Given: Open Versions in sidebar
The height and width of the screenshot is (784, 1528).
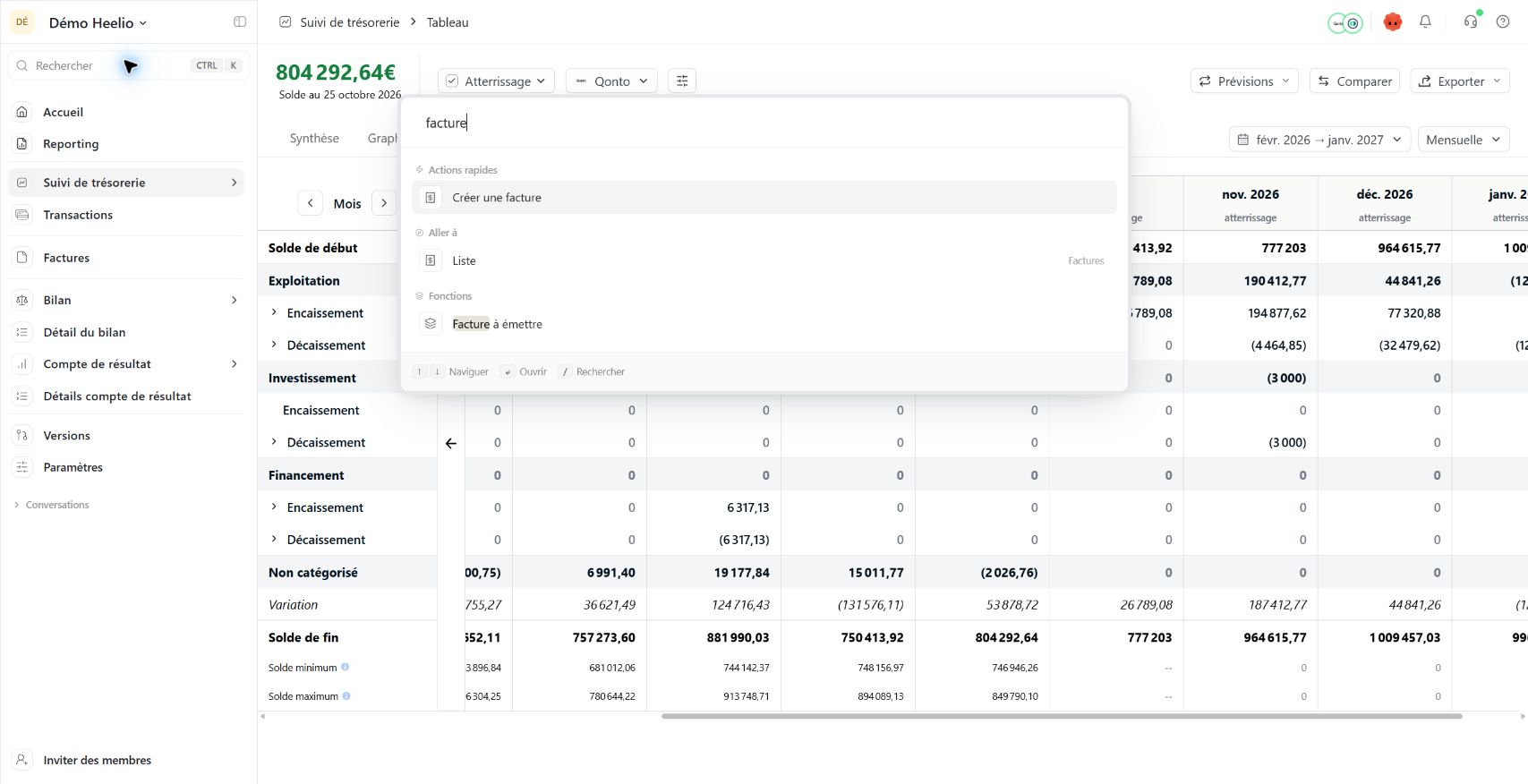Looking at the screenshot, I should (125, 436).
